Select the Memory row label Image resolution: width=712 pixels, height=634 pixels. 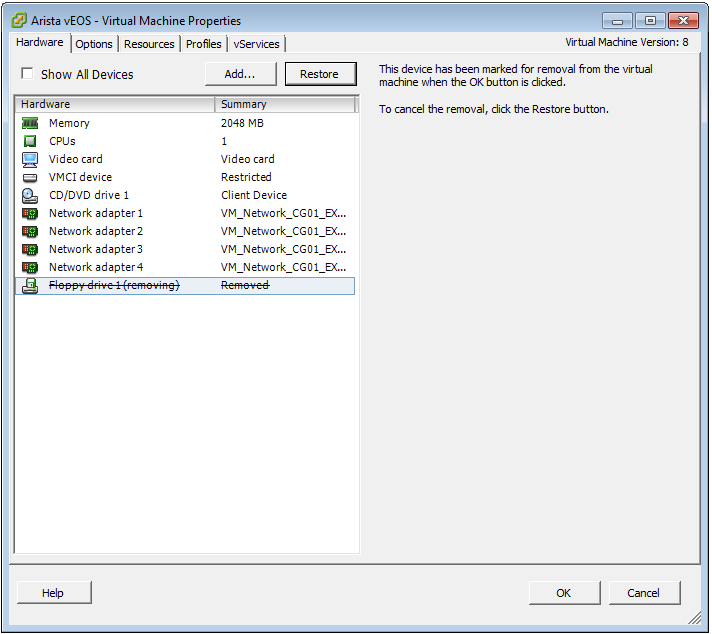(x=69, y=123)
